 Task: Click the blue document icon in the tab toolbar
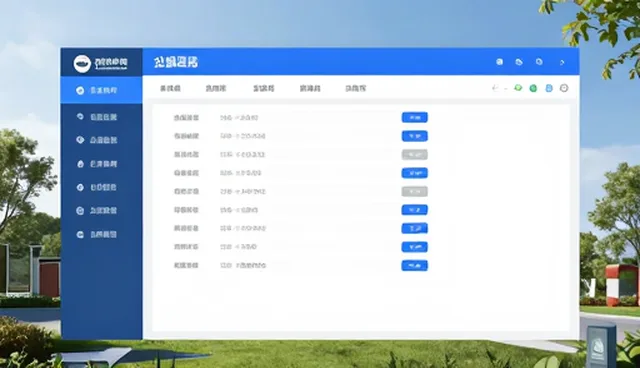point(549,88)
